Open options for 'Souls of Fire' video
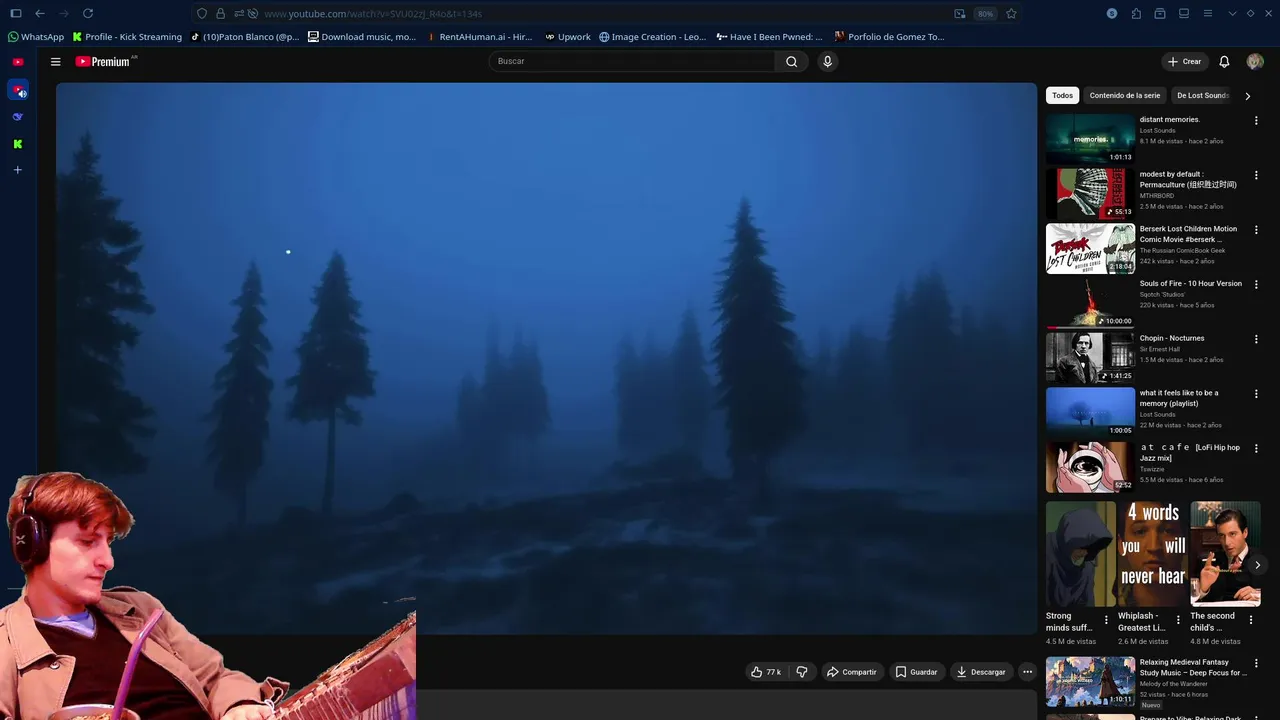The width and height of the screenshot is (1280, 720). pyautogui.click(x=1256, y=284)
